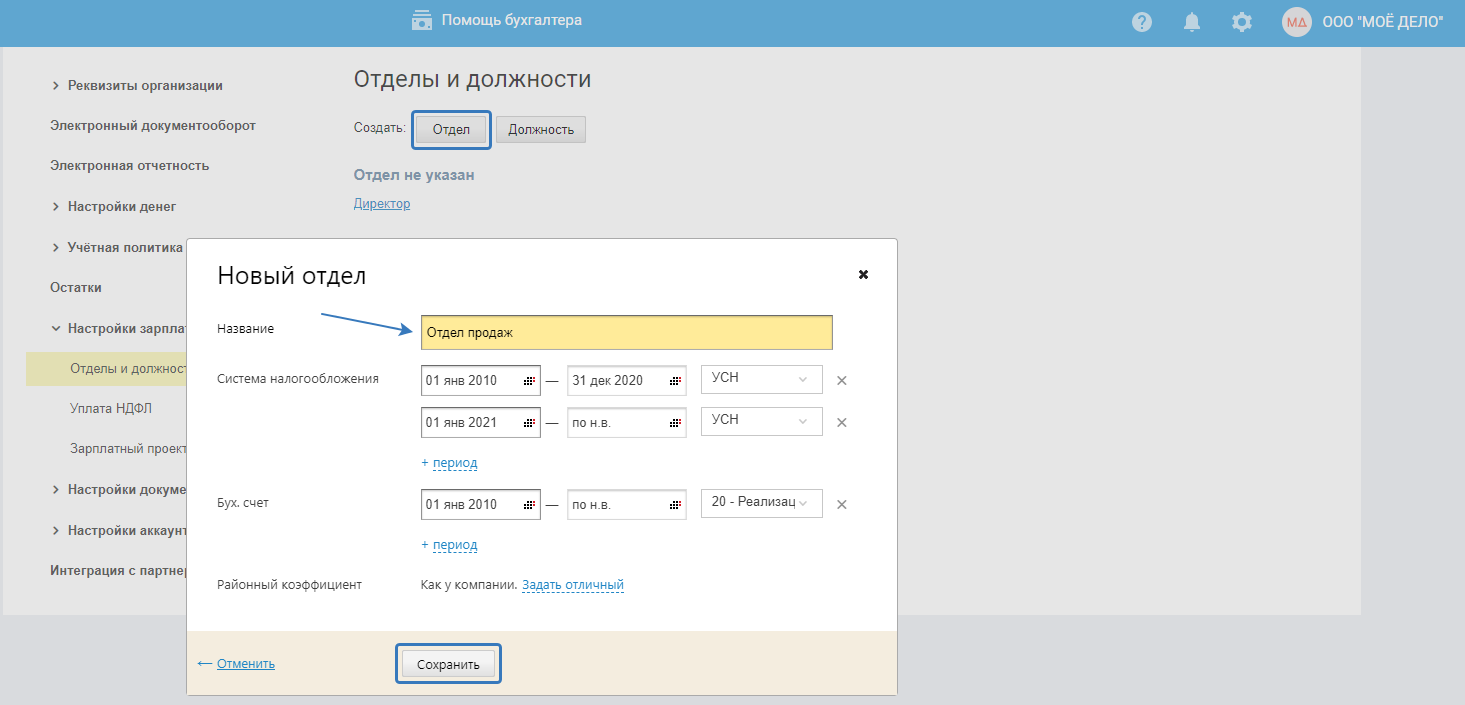Open second УСН tax system dropdown
This screenshot has width=1465, height=705.
click(x=761, y=421)
